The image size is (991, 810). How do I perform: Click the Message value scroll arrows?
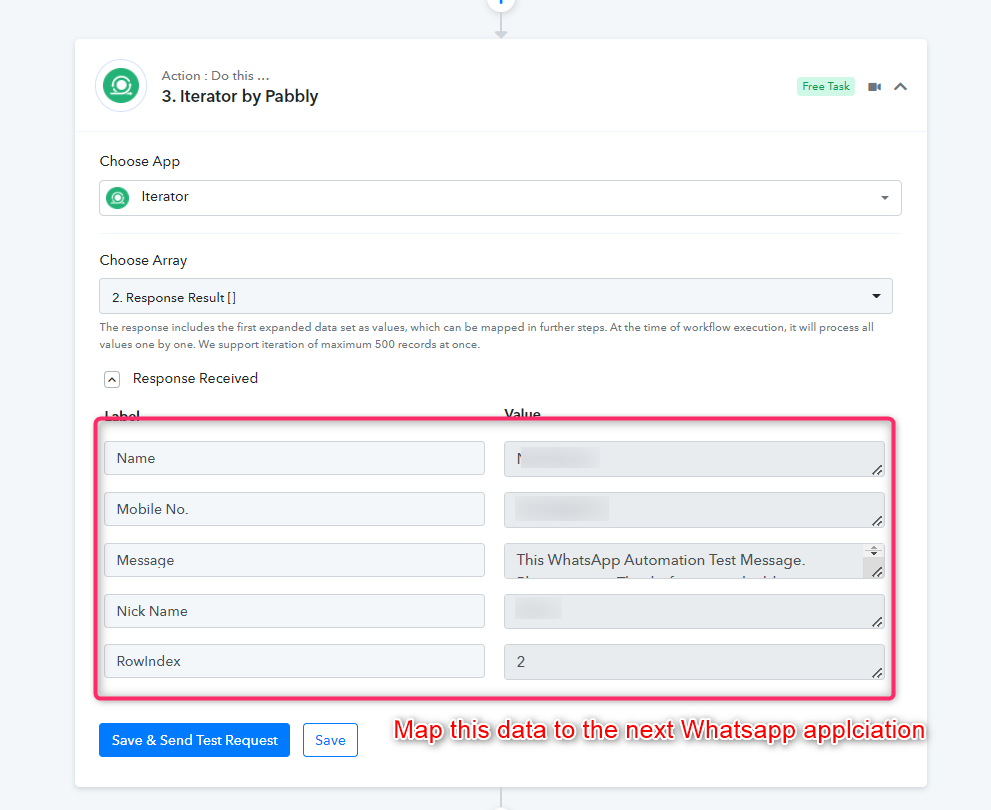click(874, 551)
